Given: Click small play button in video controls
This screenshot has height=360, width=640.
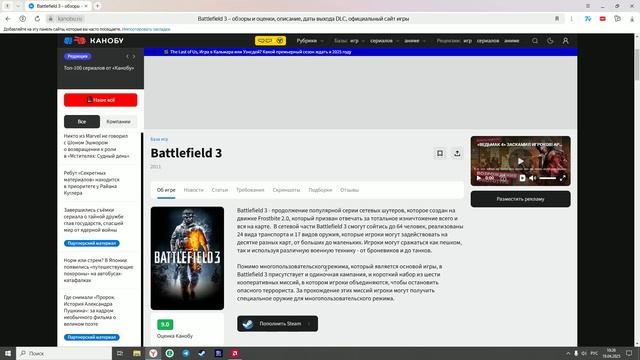Looking at the screenshot, I should [479, 178].
